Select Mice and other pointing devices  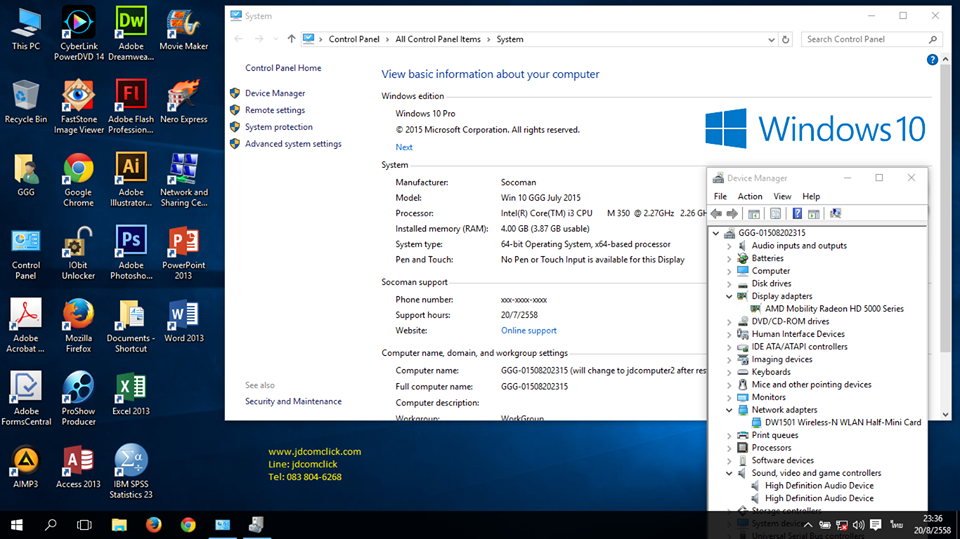[811, 385]
